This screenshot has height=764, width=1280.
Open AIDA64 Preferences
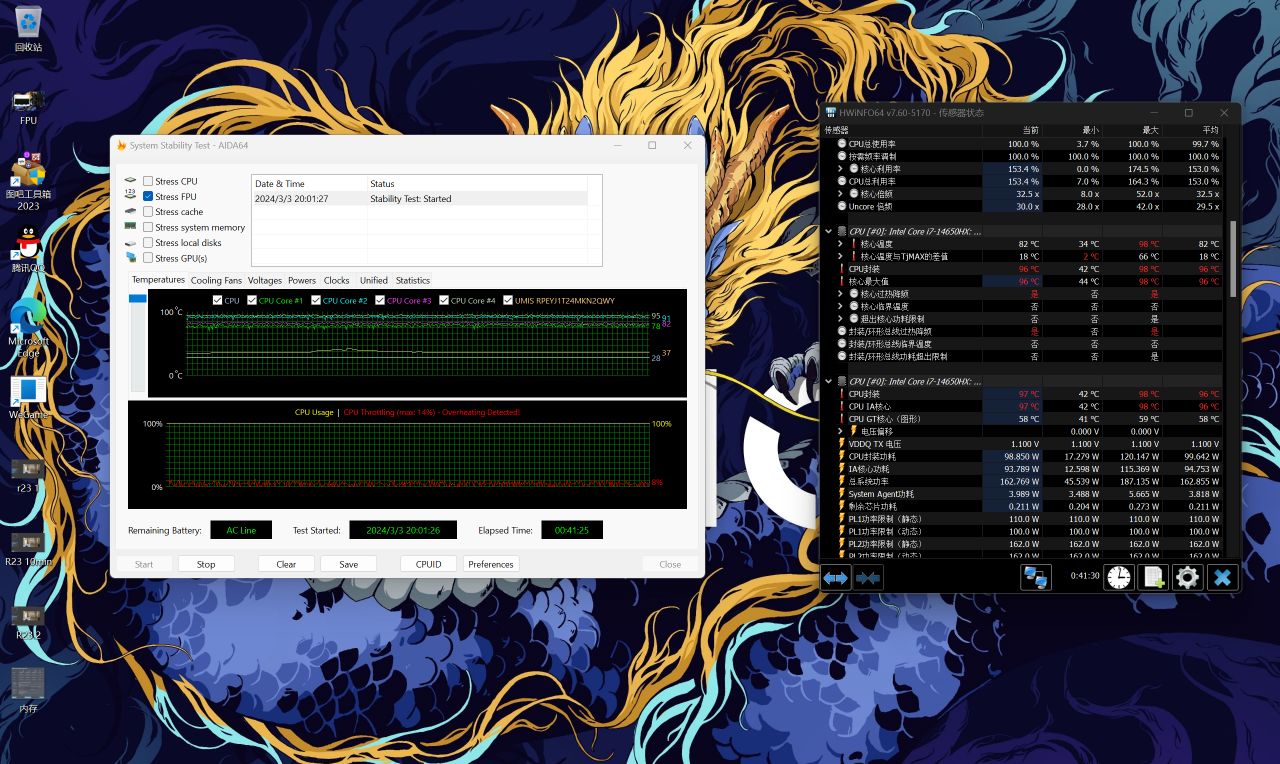click(491, 564)
